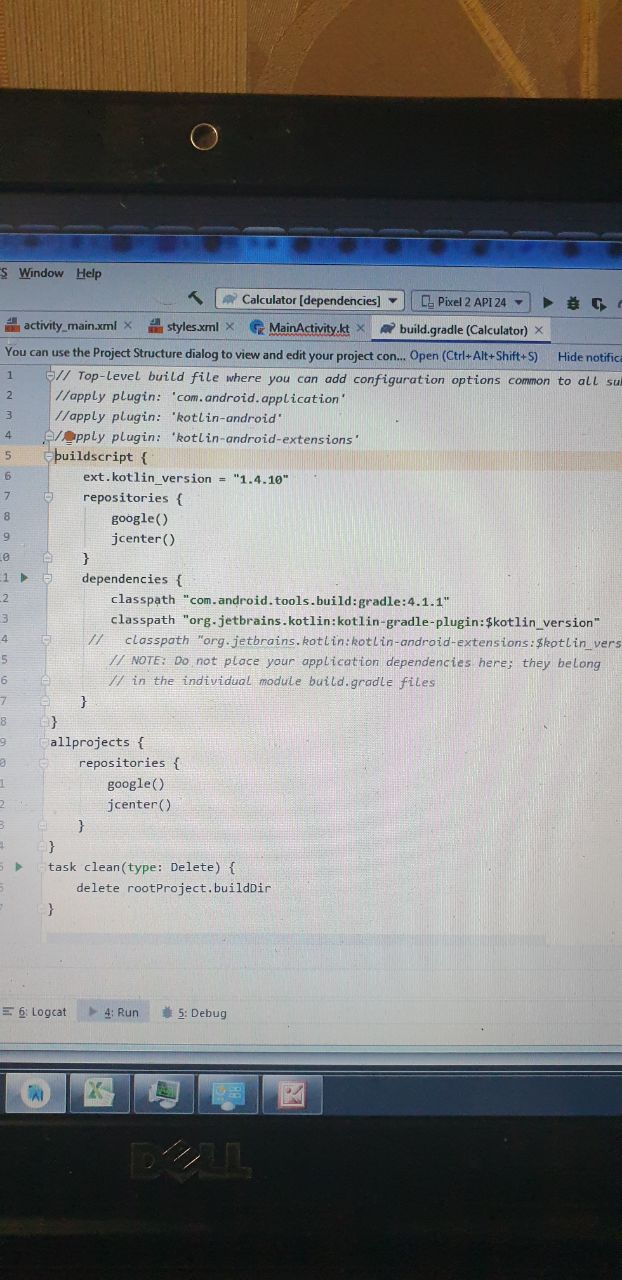Open the fourth taskbar icon with blue panels
Viewport: 622px width, 1280px height.
[228, 1095]
